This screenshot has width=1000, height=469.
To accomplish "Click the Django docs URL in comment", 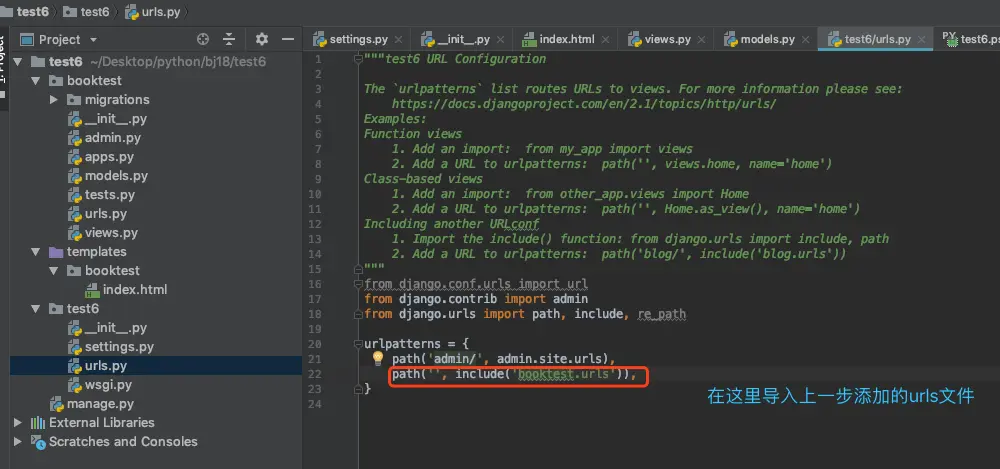I will coord(584,104).
